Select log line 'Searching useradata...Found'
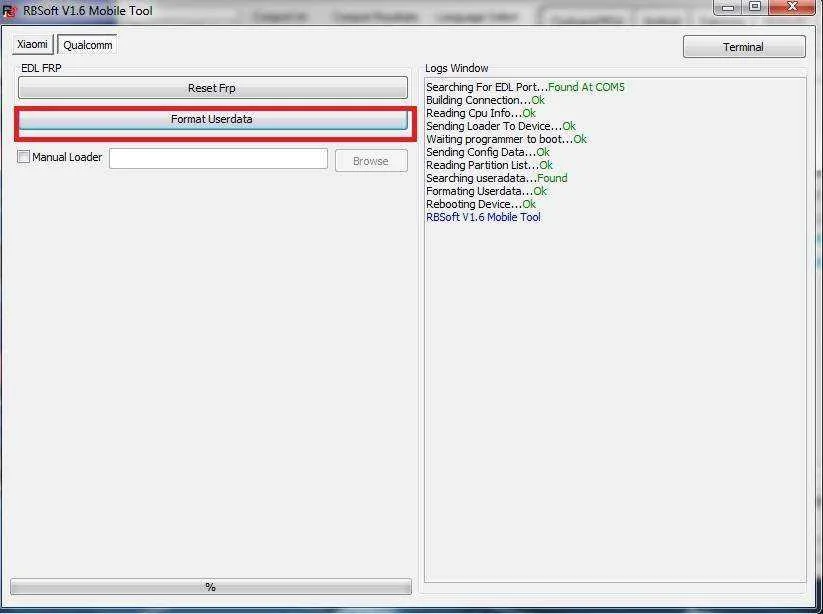Screen dimensions: 823x614 (497, 178)
